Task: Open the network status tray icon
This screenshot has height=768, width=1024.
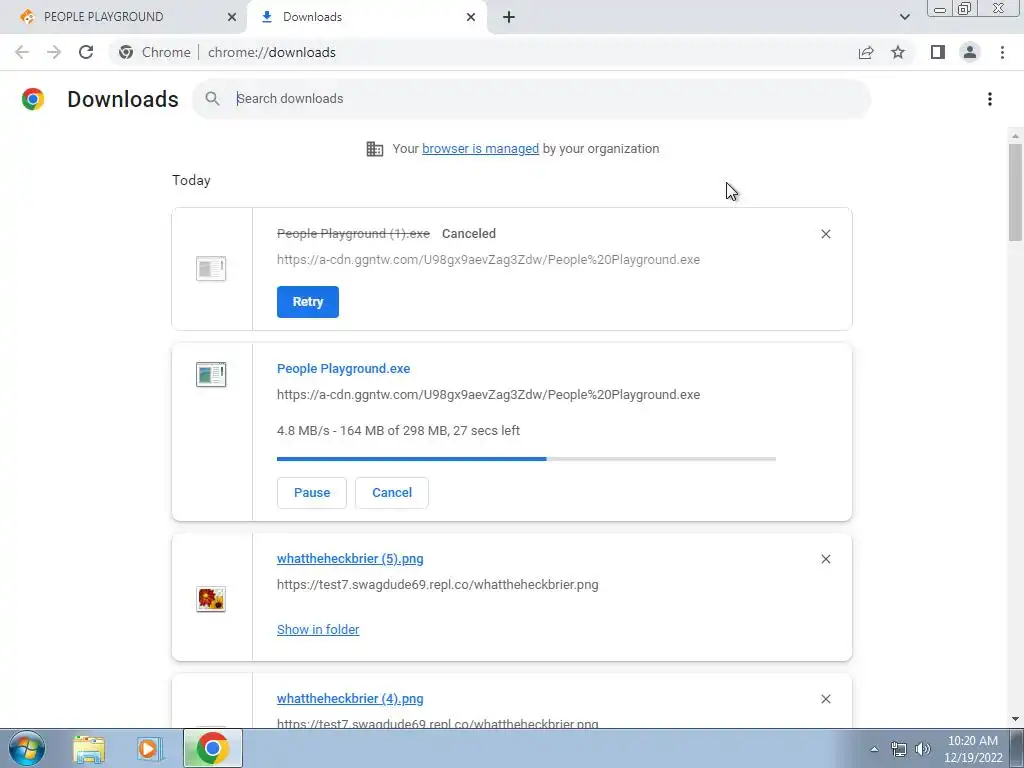Action: 899,749
